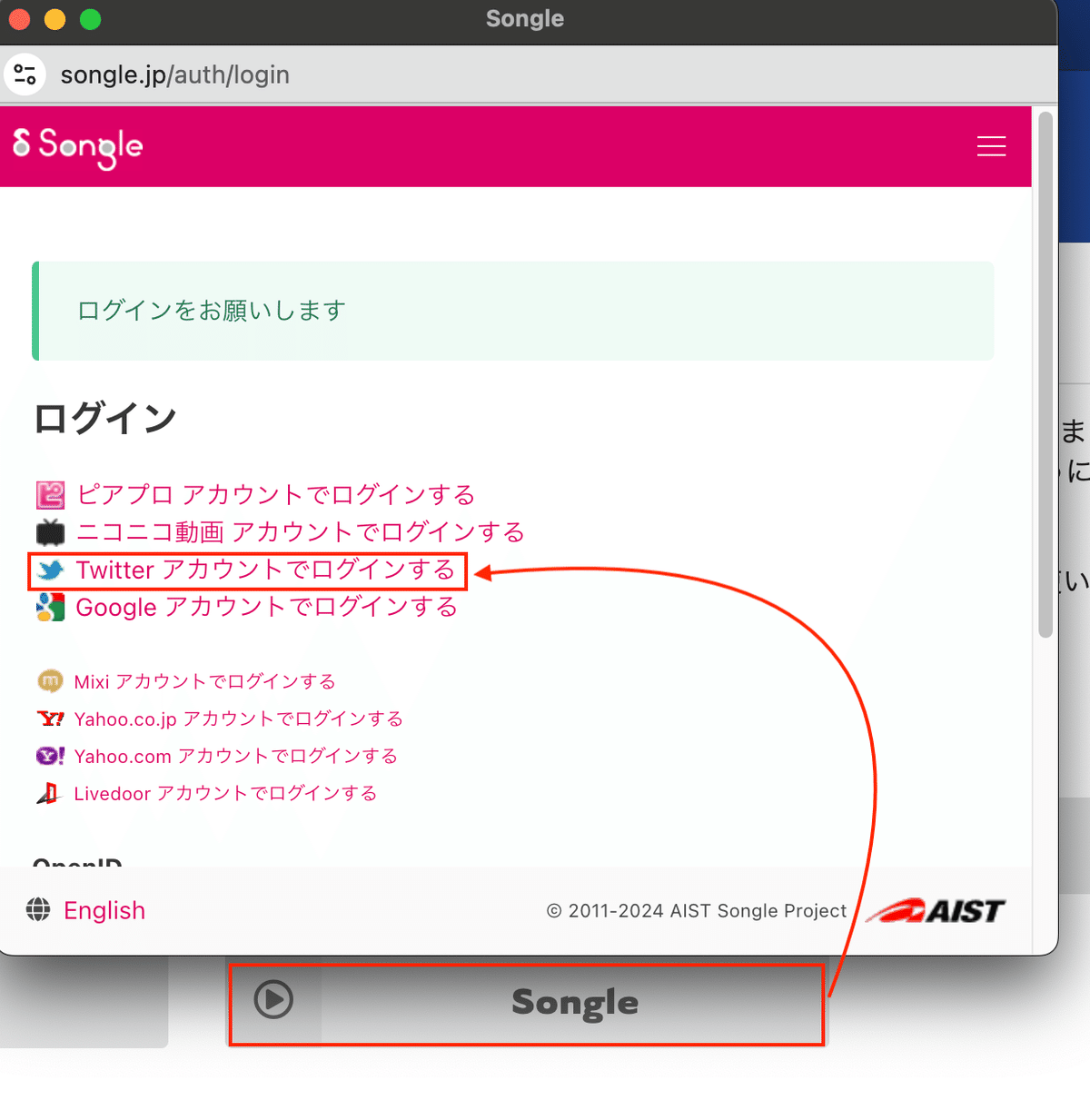Viewport: 1090px width, 1120px height.
Task: Click the red Yahoo.co.jp icon
Action: tap(50, 719)
